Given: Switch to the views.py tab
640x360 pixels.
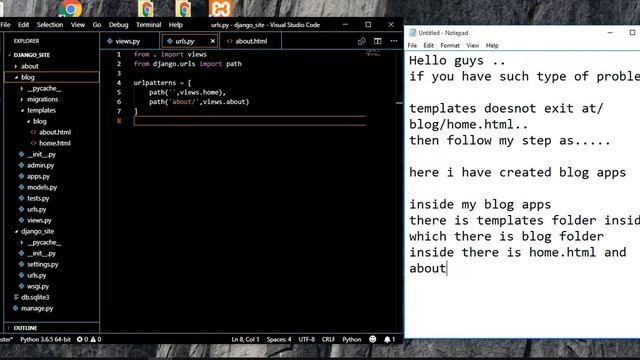Looking at the screenshot, I should point(128,41).
